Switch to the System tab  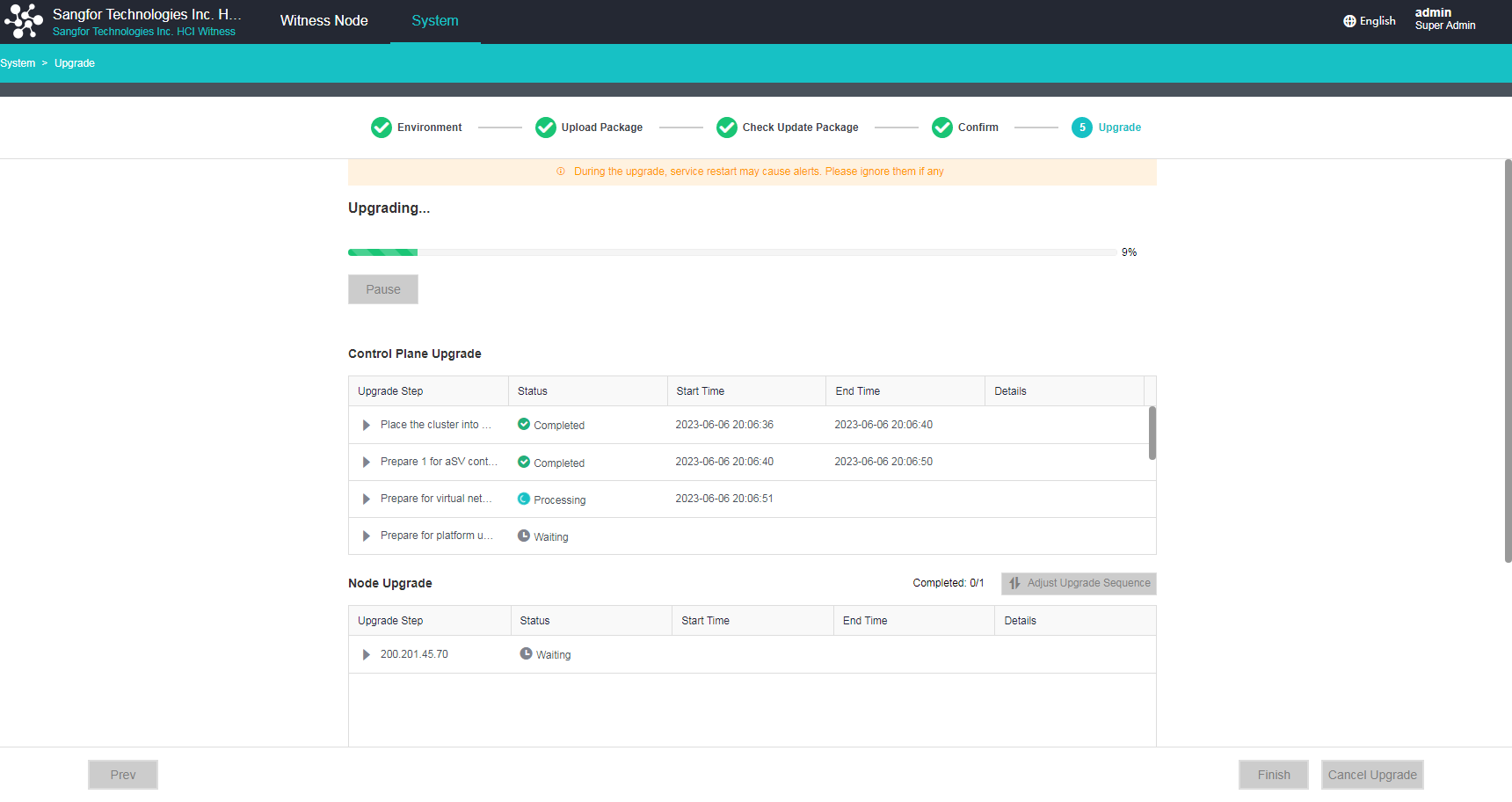[x=435, y=21]
